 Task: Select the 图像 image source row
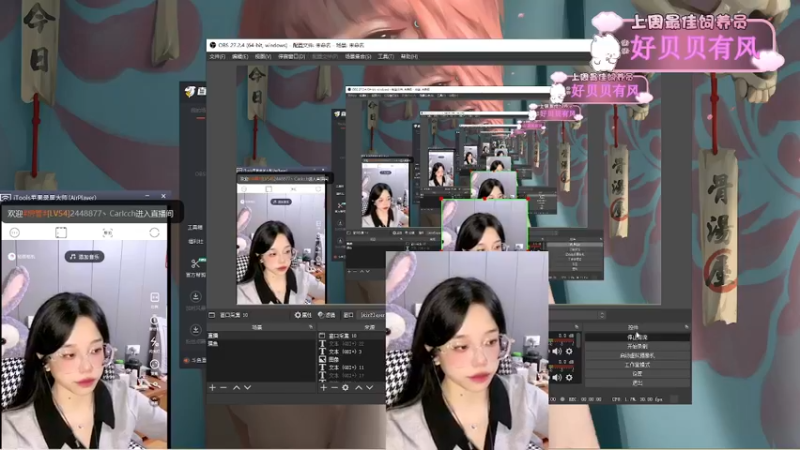[351, 359]
